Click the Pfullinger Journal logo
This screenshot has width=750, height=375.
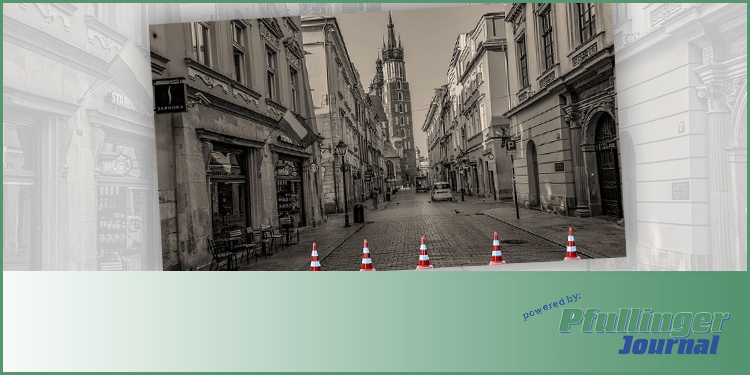644,331
